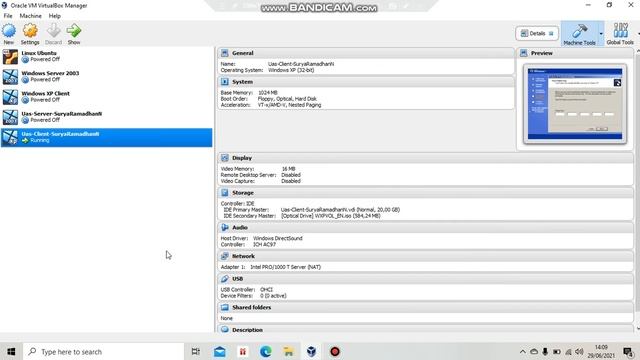Screen dimensions: 640x360
Task: Show hidden tray icons chevron
Action: pos(522,351)
